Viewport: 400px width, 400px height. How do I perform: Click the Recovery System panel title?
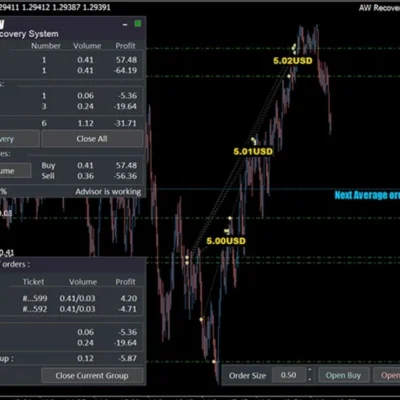click(x=29, y=34)
